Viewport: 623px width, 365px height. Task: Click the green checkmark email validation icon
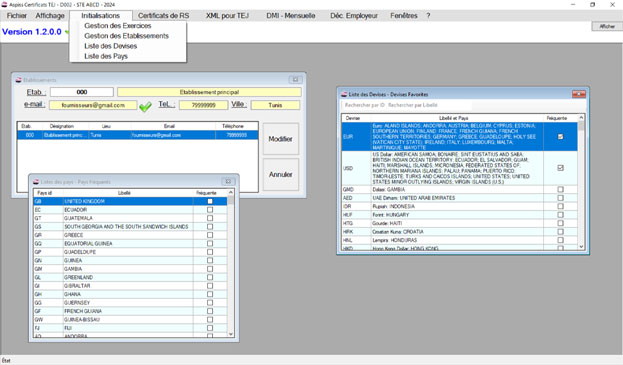(145, 106)
